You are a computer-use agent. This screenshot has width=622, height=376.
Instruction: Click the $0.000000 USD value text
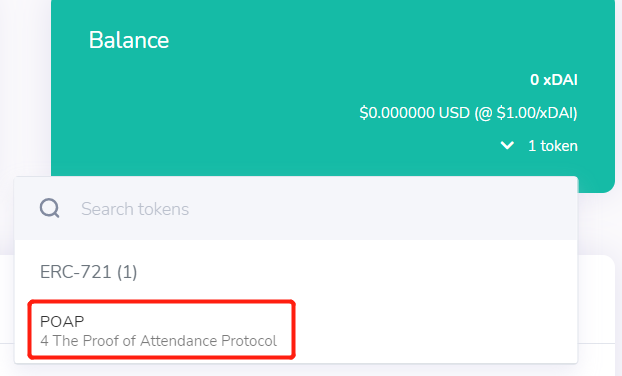coord(415,113)
